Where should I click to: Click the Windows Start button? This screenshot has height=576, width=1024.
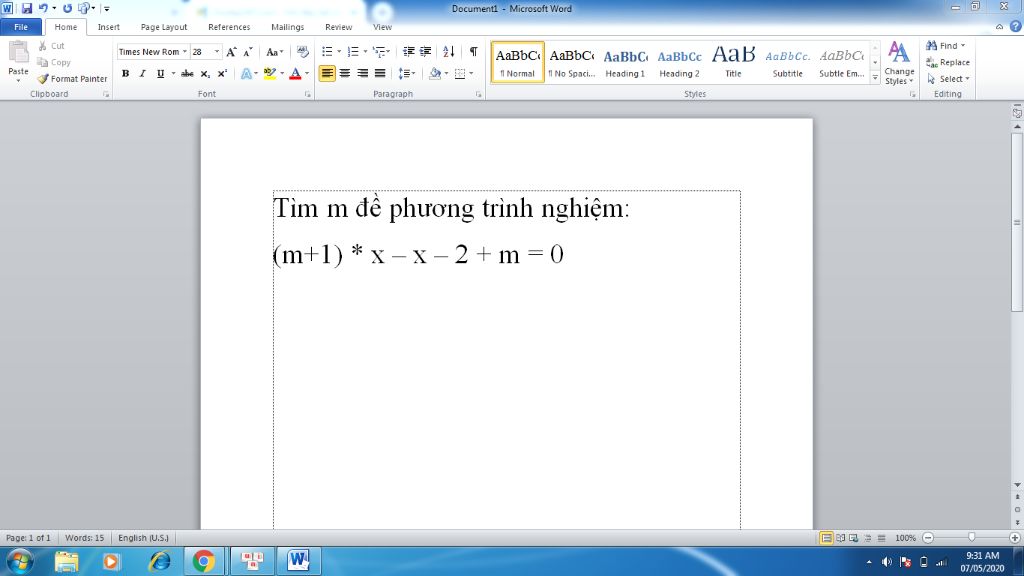click(x=19, y=561)
